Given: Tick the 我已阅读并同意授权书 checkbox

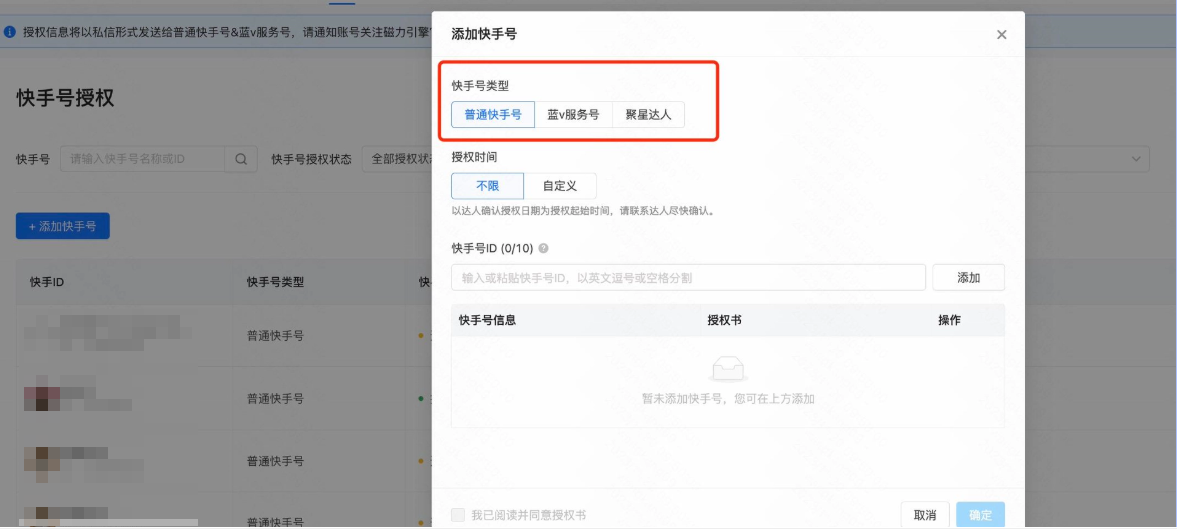Looking at the screenshot, I should coord(457,515).
